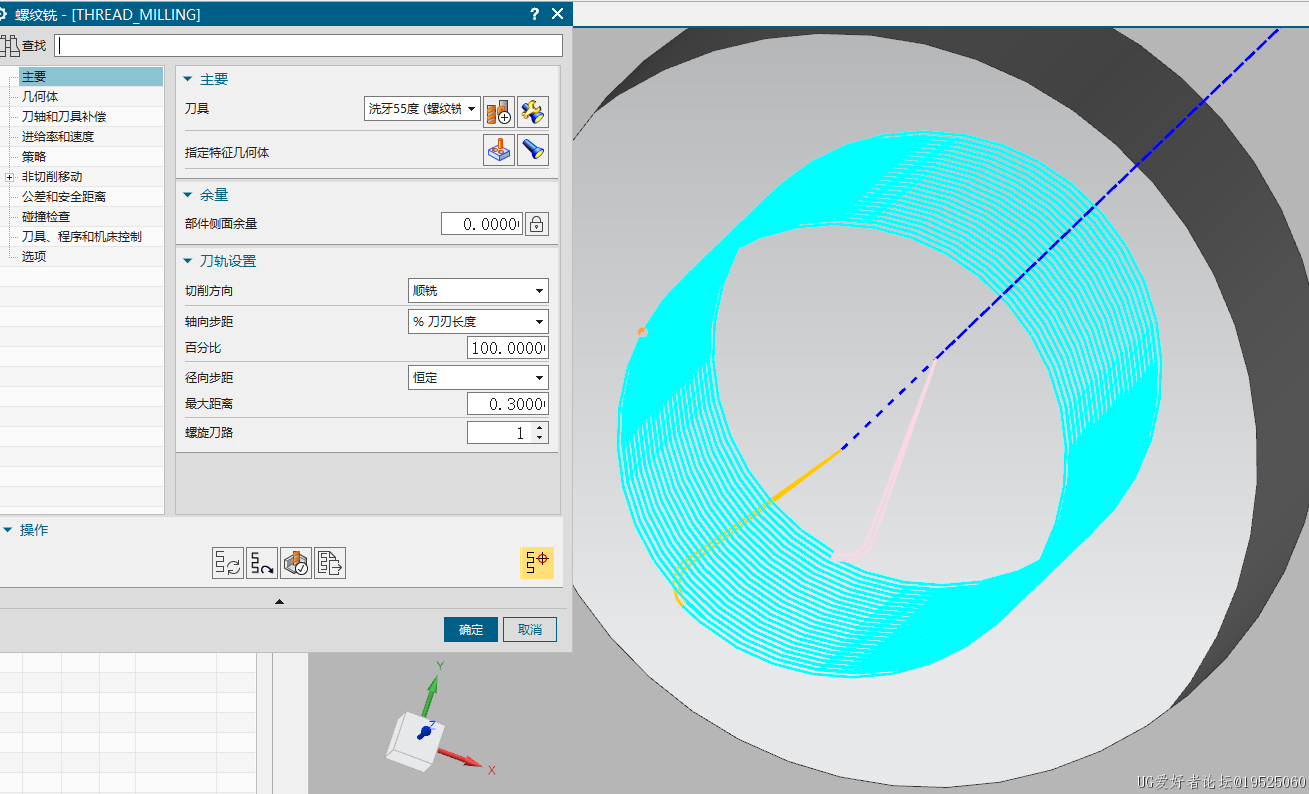Select 主要 in the navigation tree
1309x794 pixels.
coord(34,76)
